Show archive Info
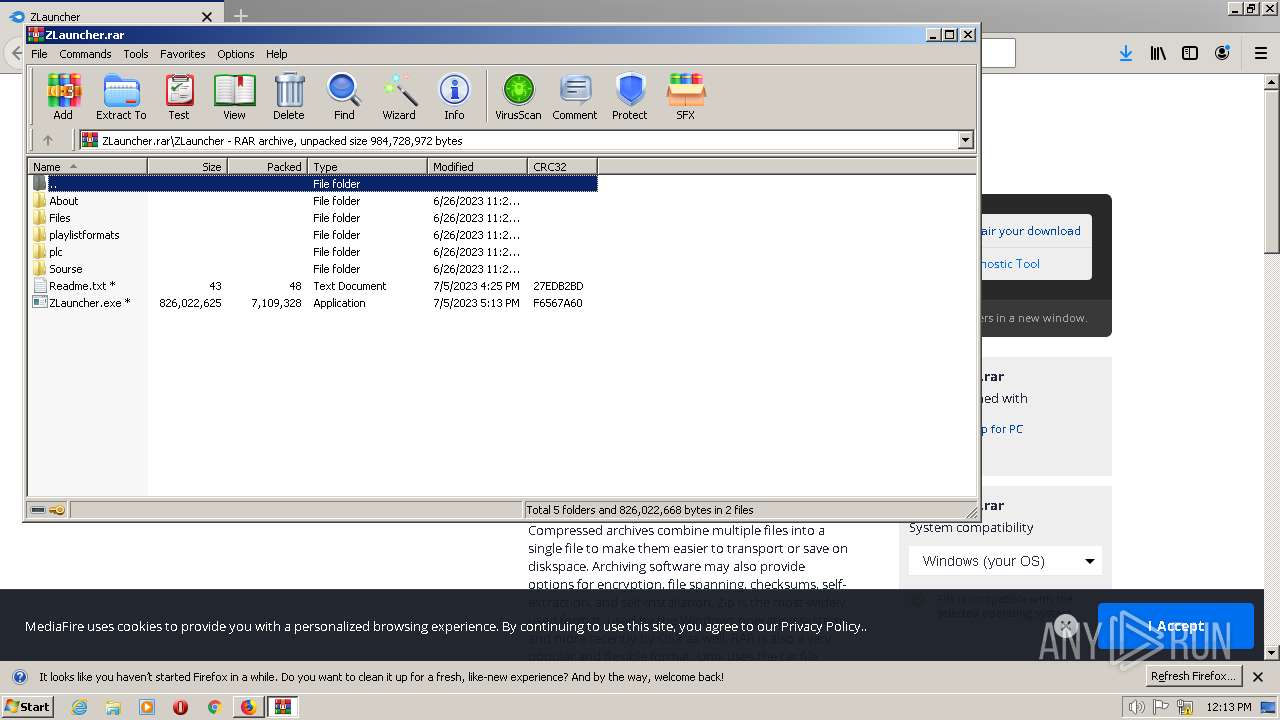 pyautogui.click(x=454, y=97)
